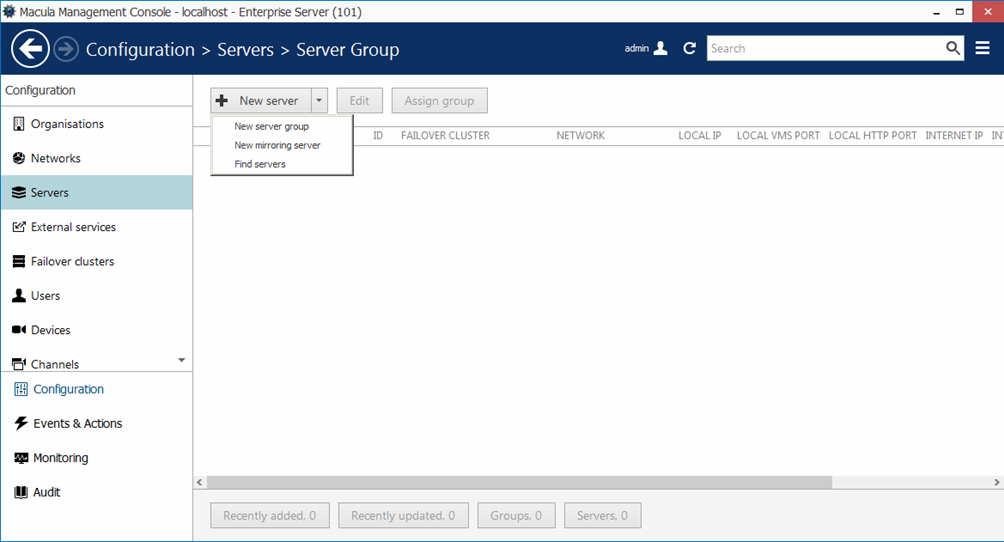
Task: Click the Recently added filter button
Action: point(269,516)
